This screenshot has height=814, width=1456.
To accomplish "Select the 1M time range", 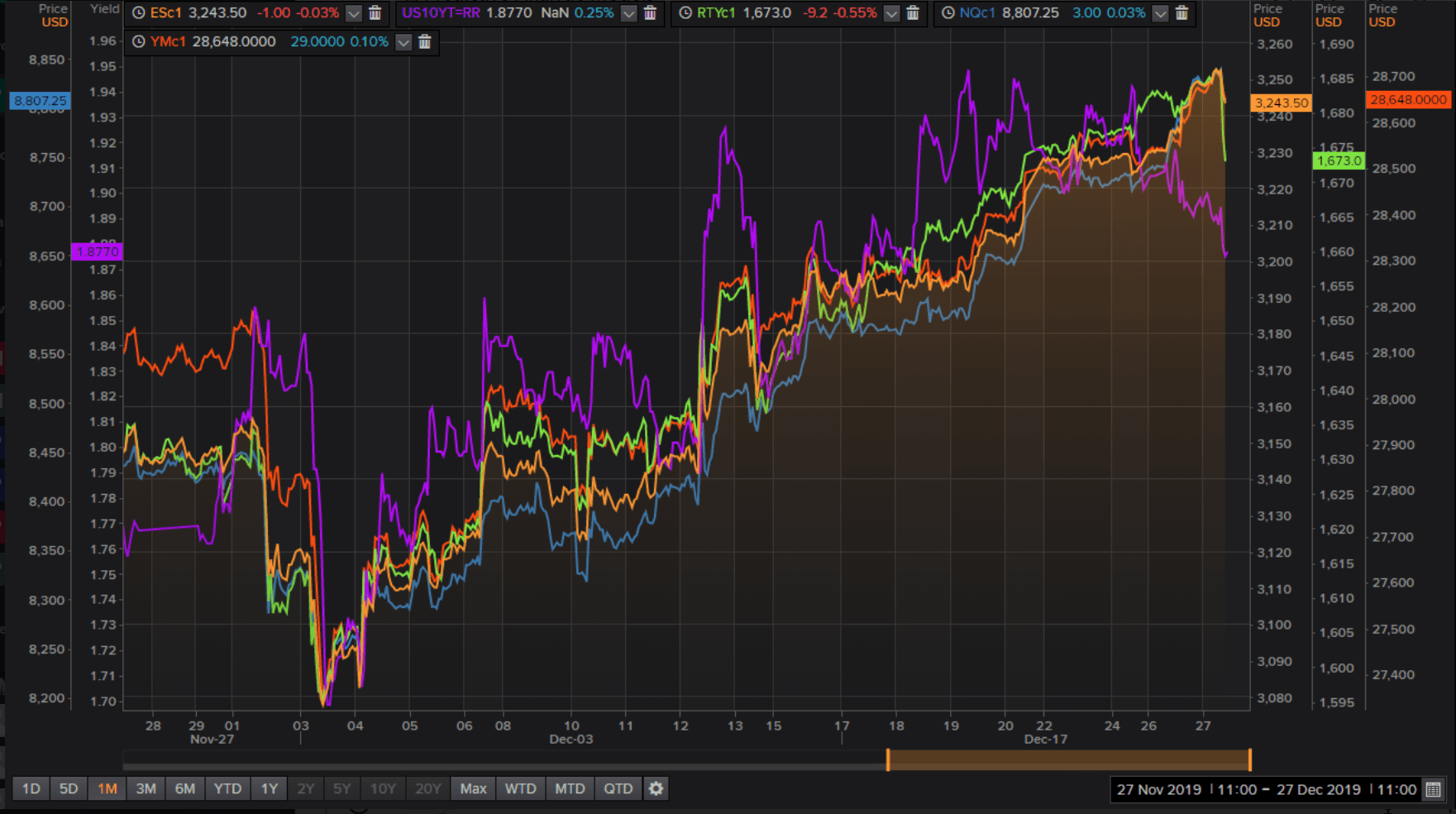I will coord(107,788).
